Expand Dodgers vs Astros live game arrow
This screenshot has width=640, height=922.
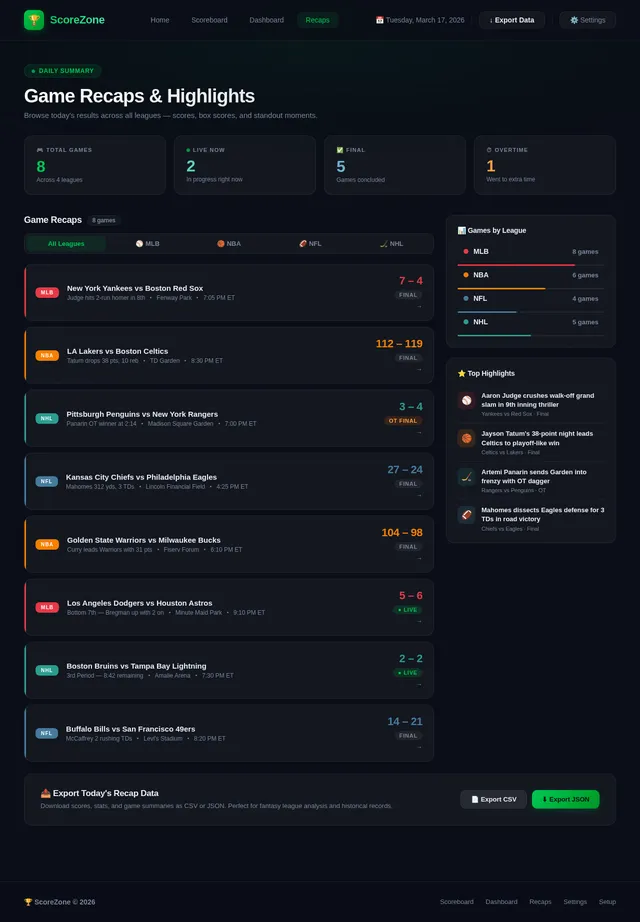pyautogui.click(x=419, y=621)
